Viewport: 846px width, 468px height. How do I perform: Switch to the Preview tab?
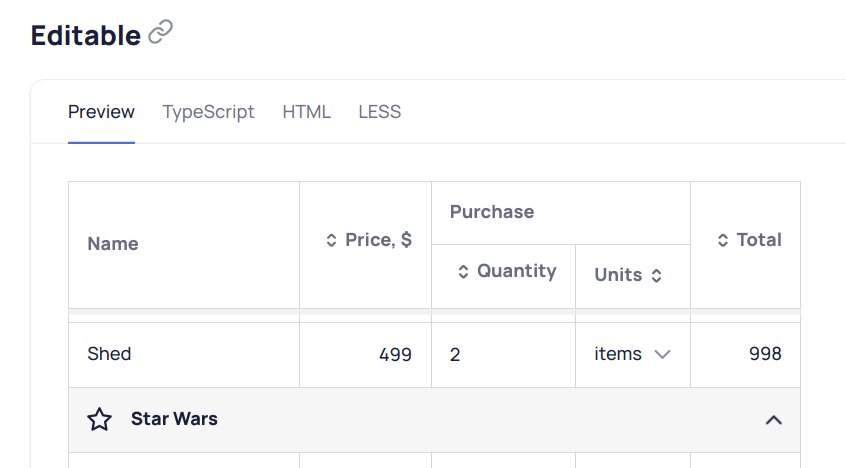101,112
